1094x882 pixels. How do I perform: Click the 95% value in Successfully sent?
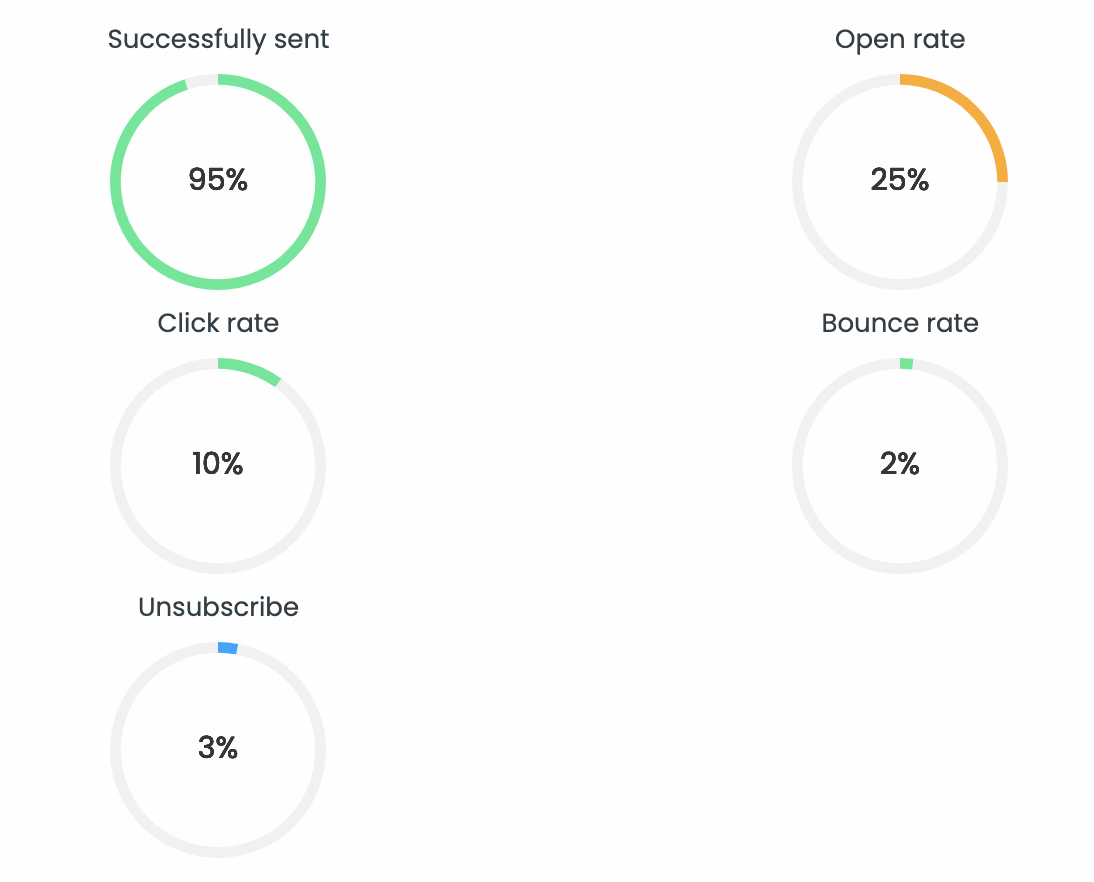pyautogui.click(x=218, y=180)
